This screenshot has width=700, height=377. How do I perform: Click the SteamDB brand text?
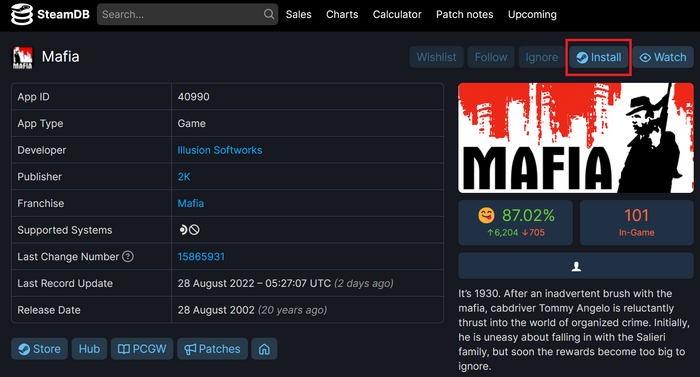click(x=63, y=14)
